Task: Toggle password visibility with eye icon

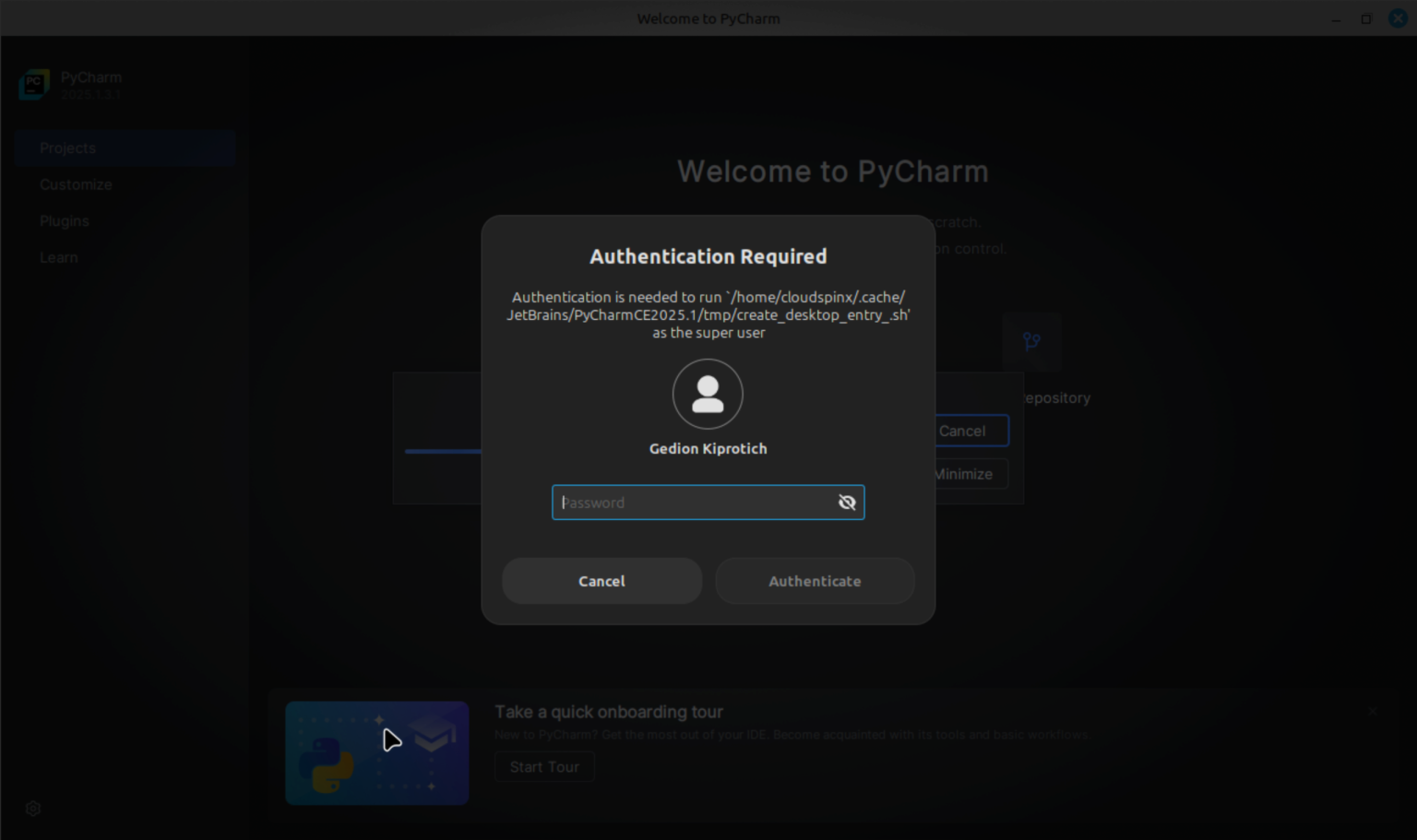Action: [x=846, y=502]
